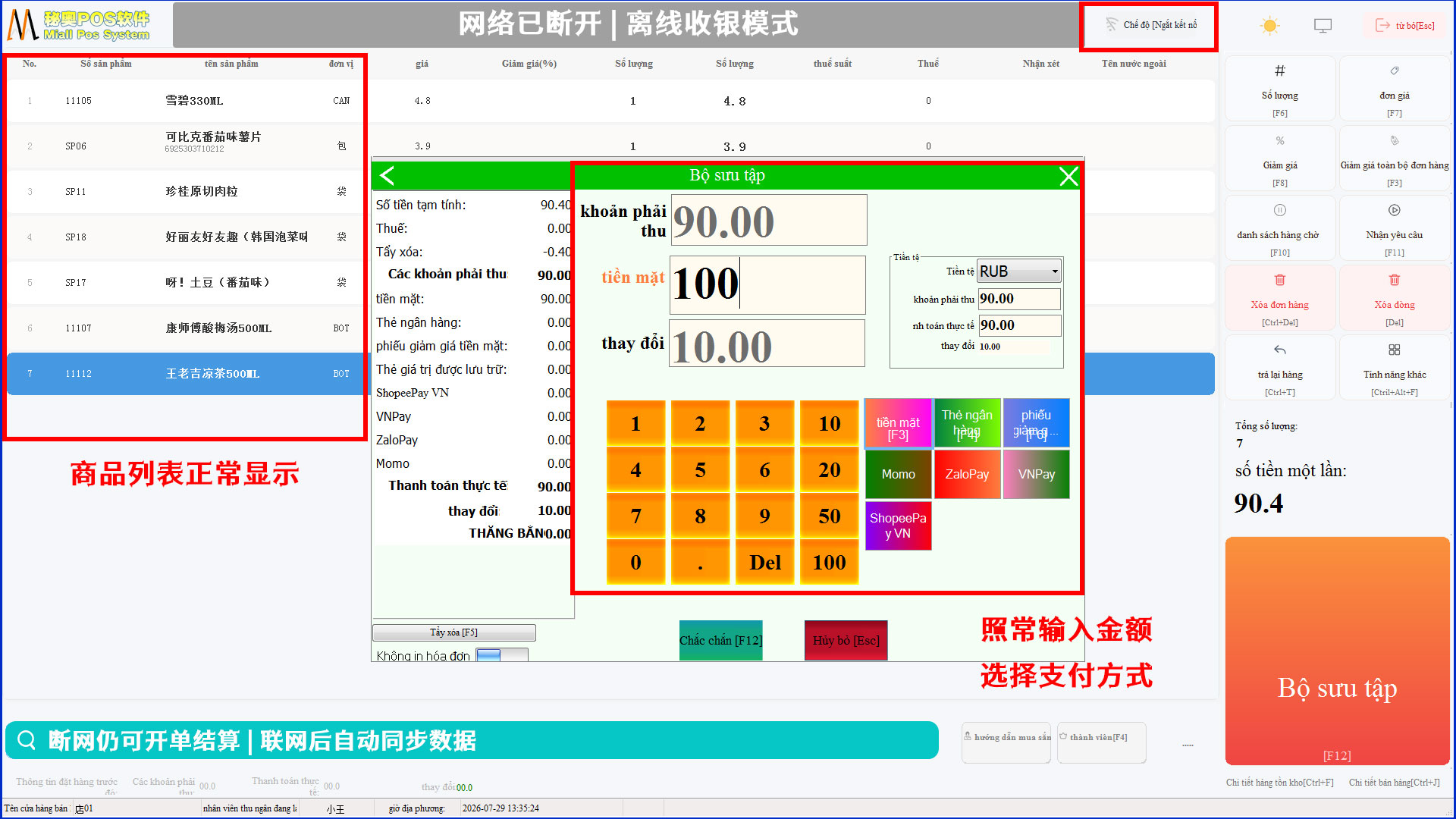This screenshot has width=1456, height=819.
Task: Open Chi tiết bán hàng link
Action: [x=1394, y=782]
